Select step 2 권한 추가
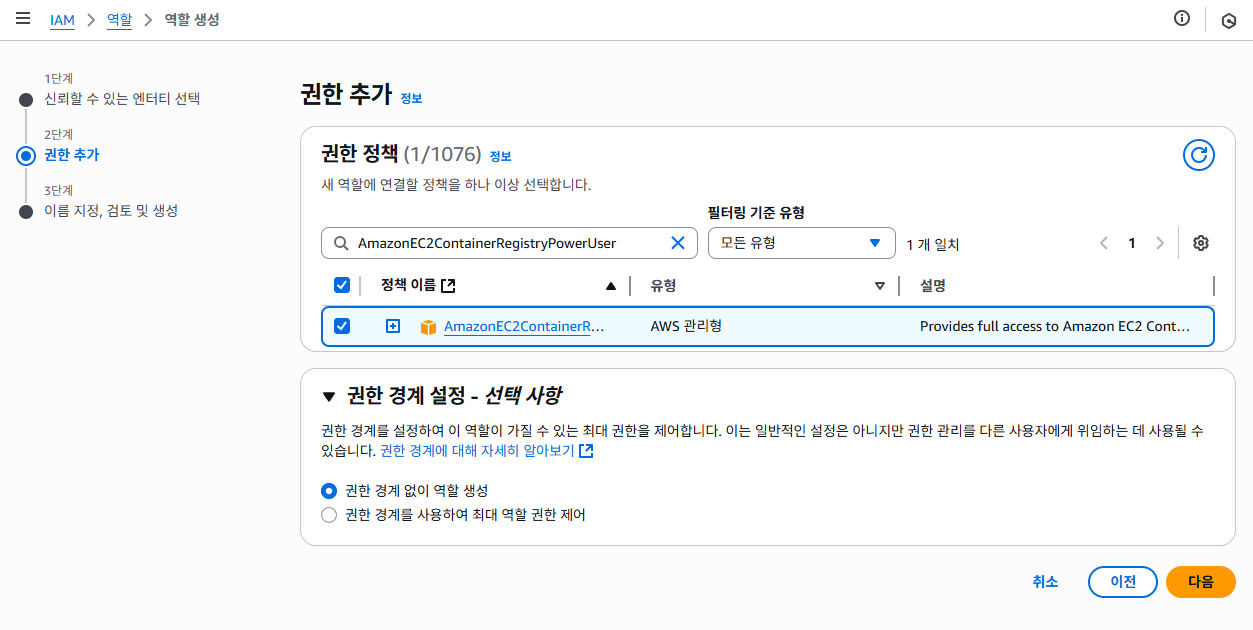1253x630 pixels. [x=72, y=155]
